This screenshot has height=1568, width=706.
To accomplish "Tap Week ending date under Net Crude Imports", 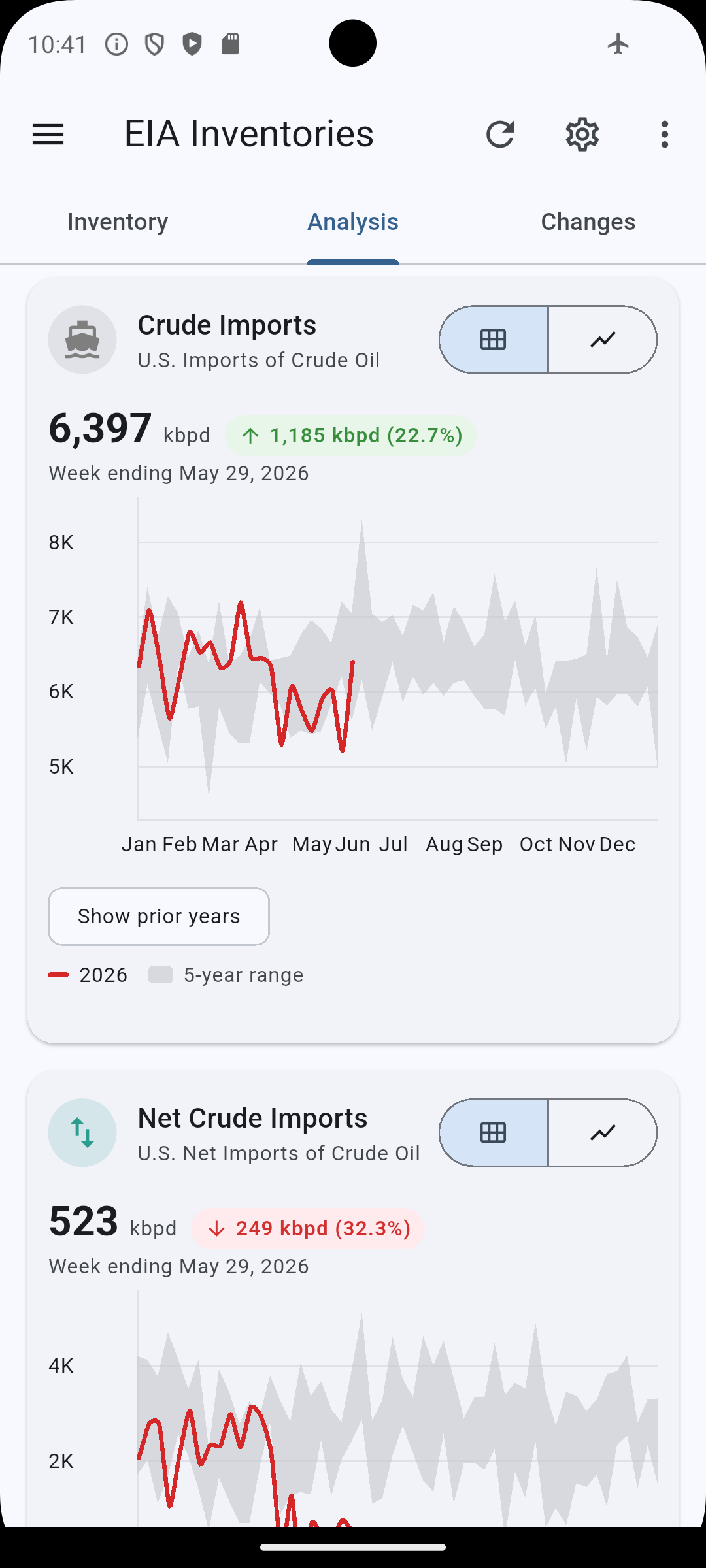I will 178,1266.
